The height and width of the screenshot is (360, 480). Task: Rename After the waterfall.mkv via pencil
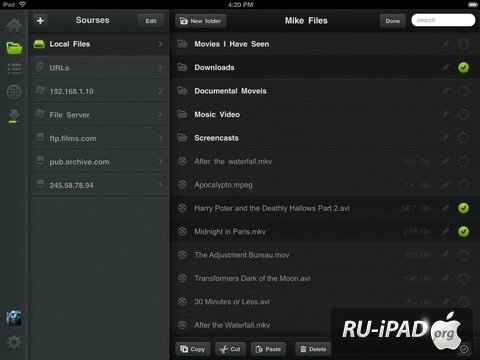click(x=446, y=161)
